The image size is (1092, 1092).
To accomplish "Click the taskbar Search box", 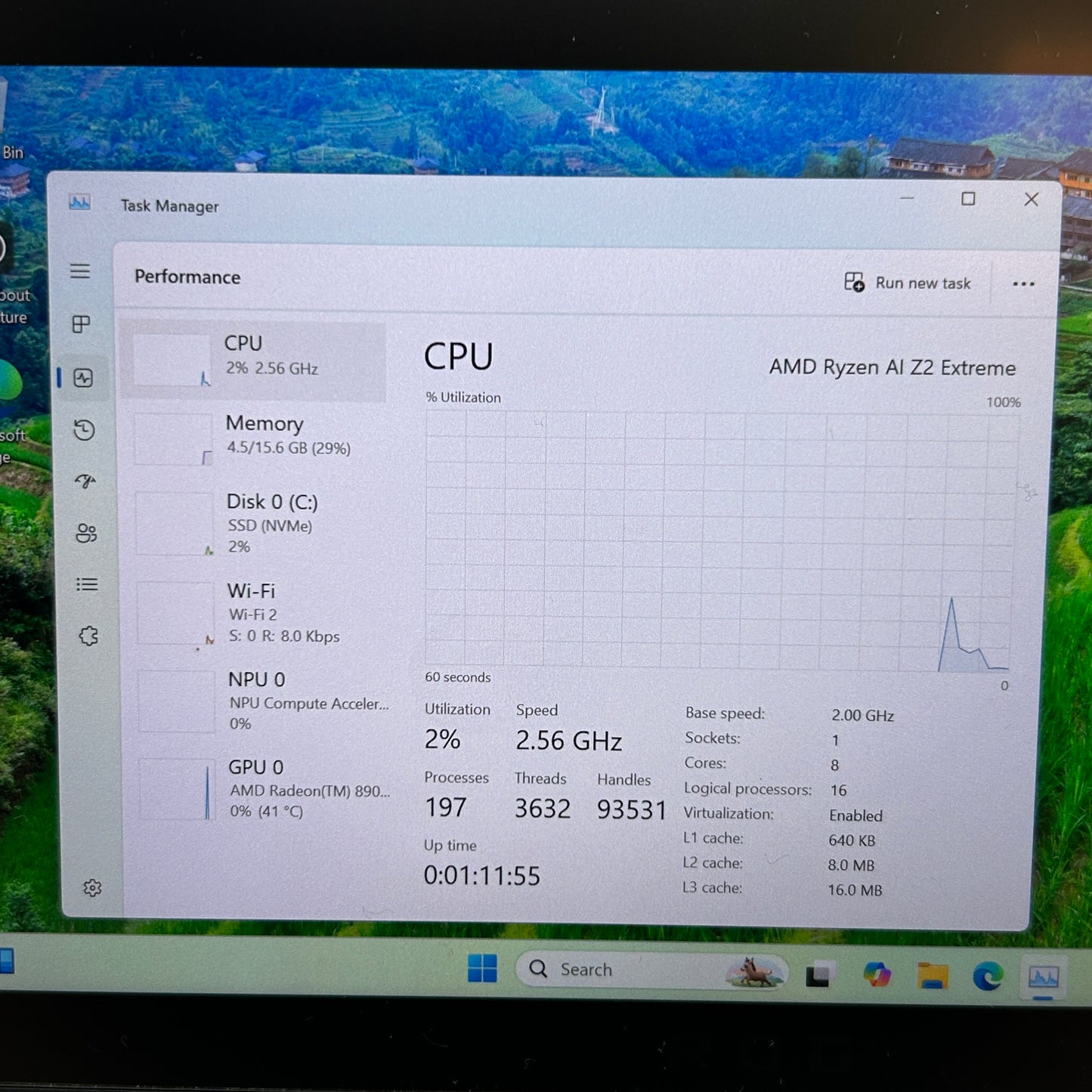I will (651, 970).
